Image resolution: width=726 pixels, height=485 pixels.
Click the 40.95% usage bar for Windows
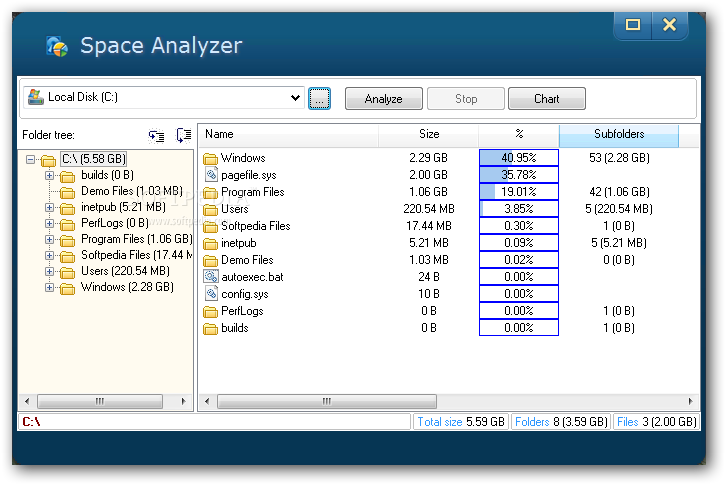pyautogui.click(x=519, y=158)
